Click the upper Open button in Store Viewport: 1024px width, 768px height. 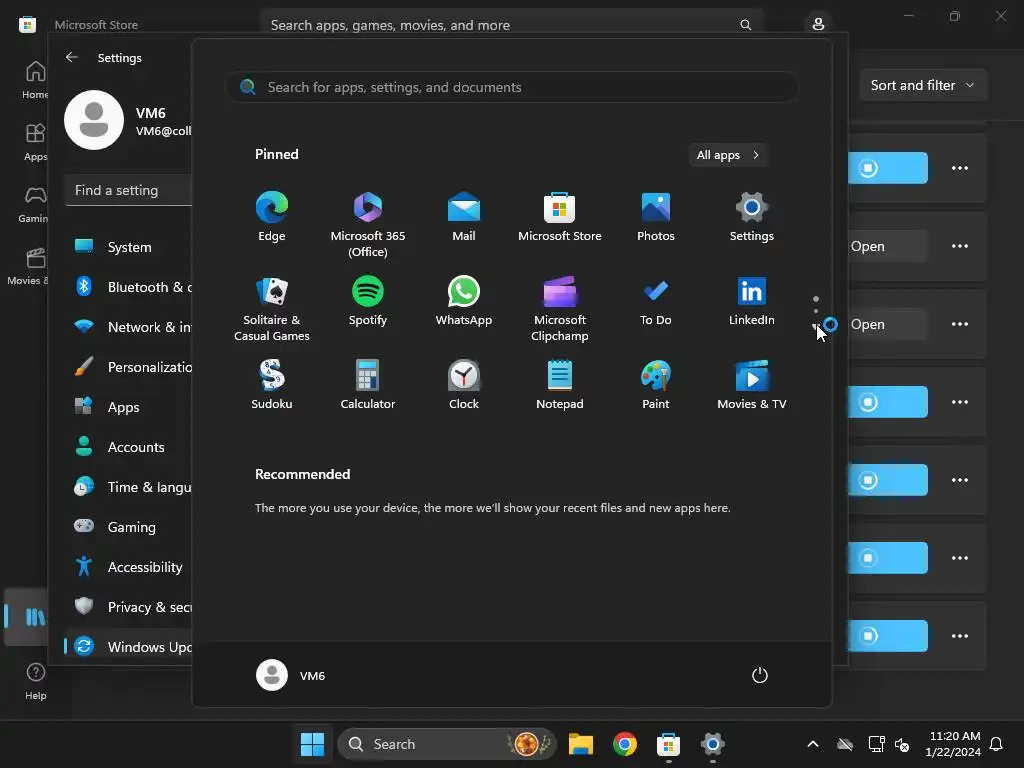click(x=888, y=246)
